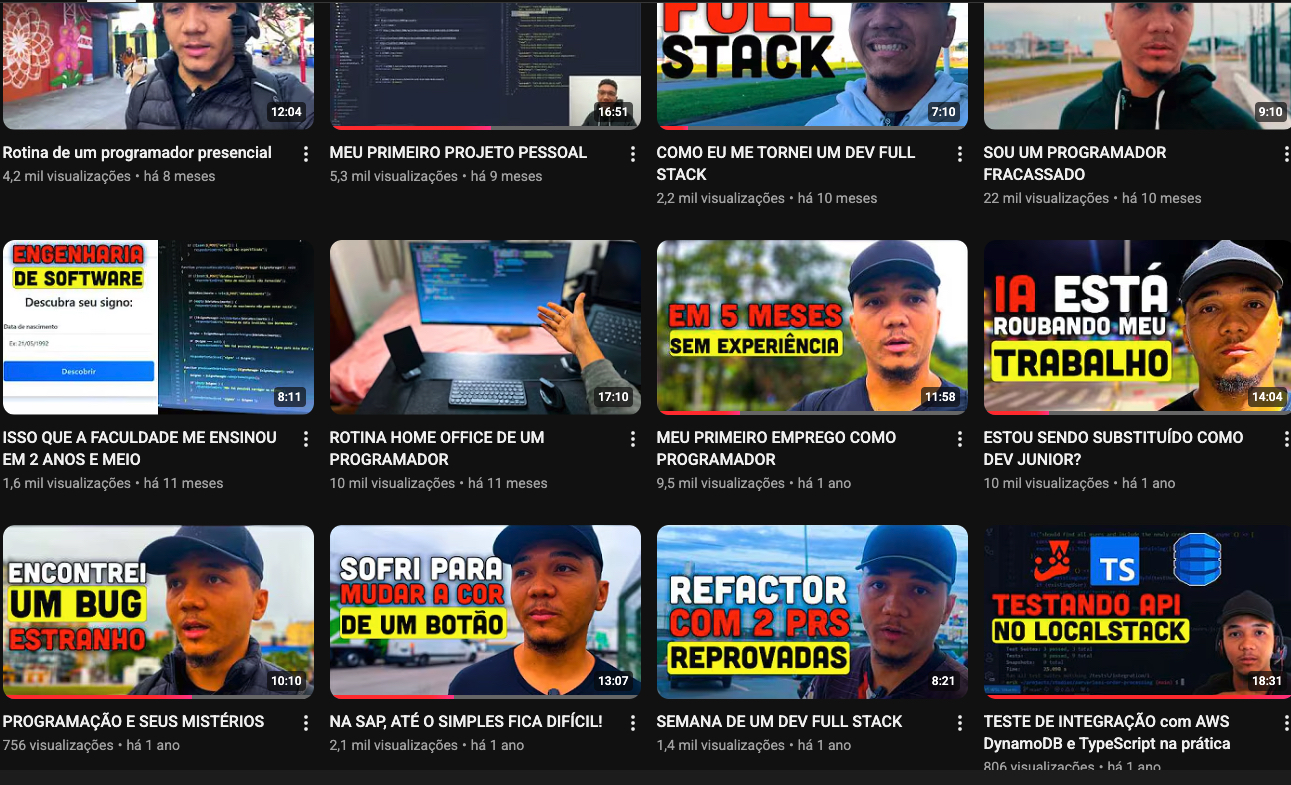The height and width of the screenshot is (785, 1291).
Task: Click the 8:11 duration badge
Action: 289,397
